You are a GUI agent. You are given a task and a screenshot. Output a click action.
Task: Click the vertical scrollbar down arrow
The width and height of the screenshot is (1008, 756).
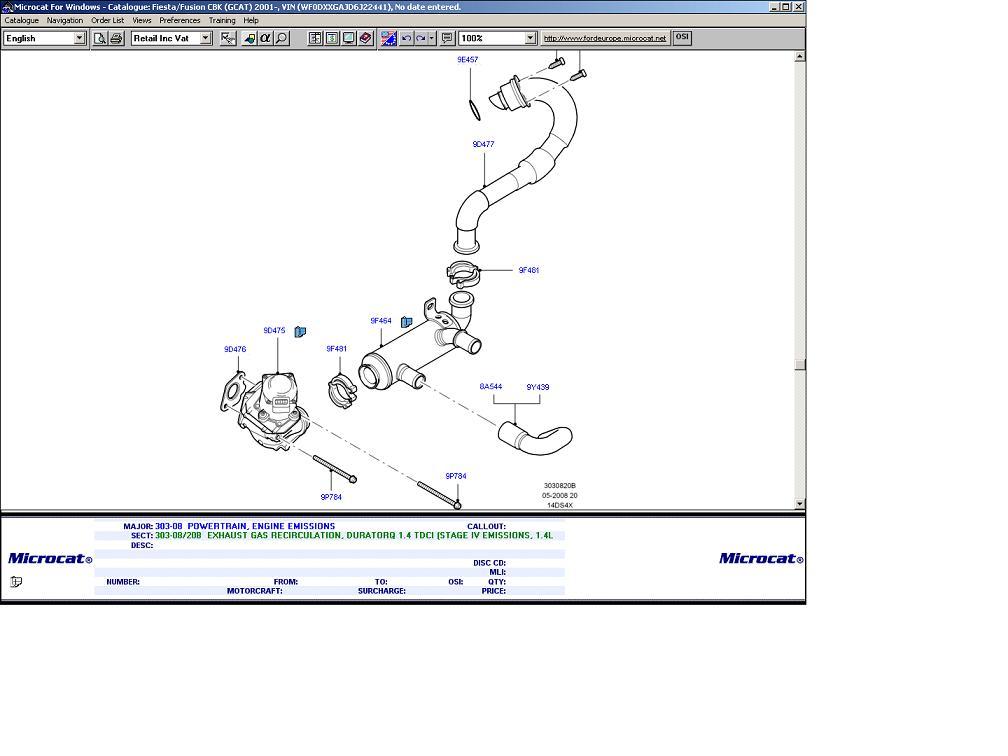coord(800,504)
